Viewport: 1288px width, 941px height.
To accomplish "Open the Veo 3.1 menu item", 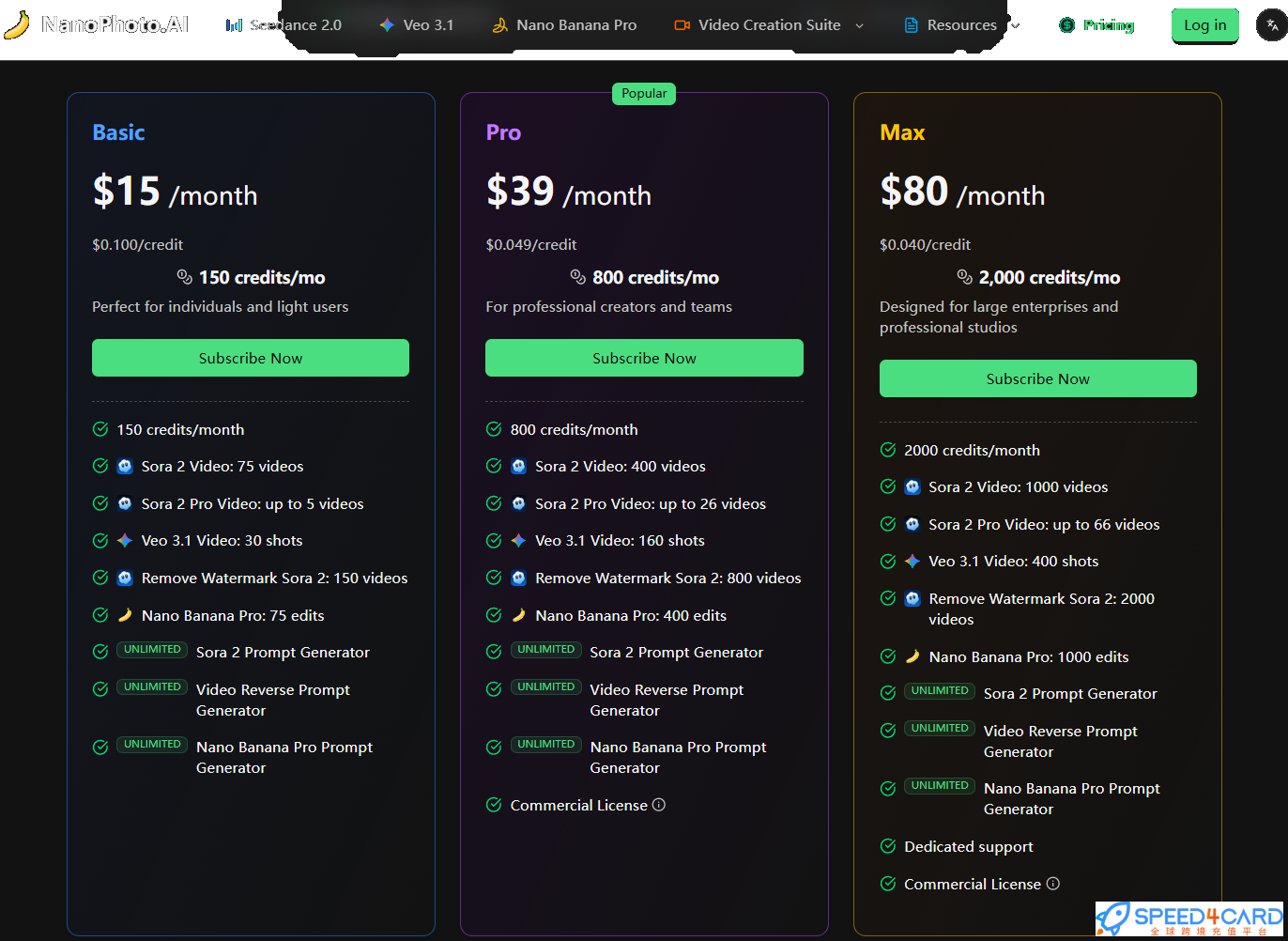I will pyautogui.click(x=428, y=25).
